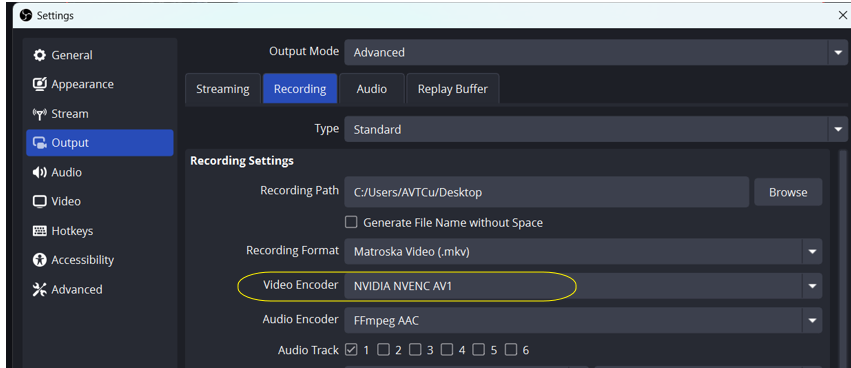
Task: Click the Recording Path text field
Action: click(x=547, y=192)
